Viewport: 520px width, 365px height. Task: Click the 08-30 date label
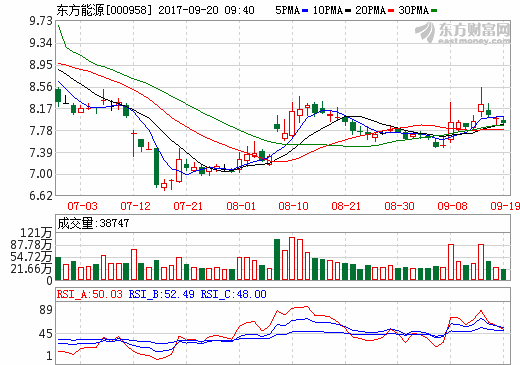(x=399, y=206)
